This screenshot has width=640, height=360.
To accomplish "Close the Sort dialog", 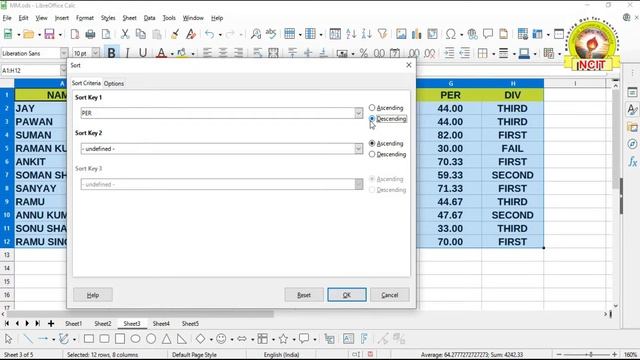I will 409,65.
